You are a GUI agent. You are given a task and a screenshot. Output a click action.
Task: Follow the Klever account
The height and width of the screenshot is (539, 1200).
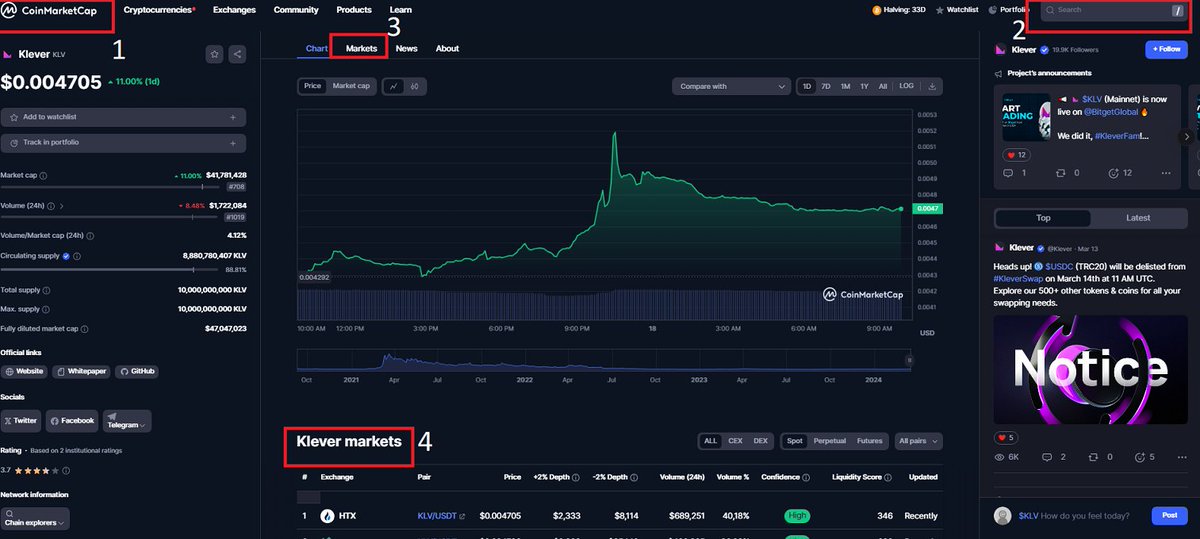click(x=1166, y=49)
